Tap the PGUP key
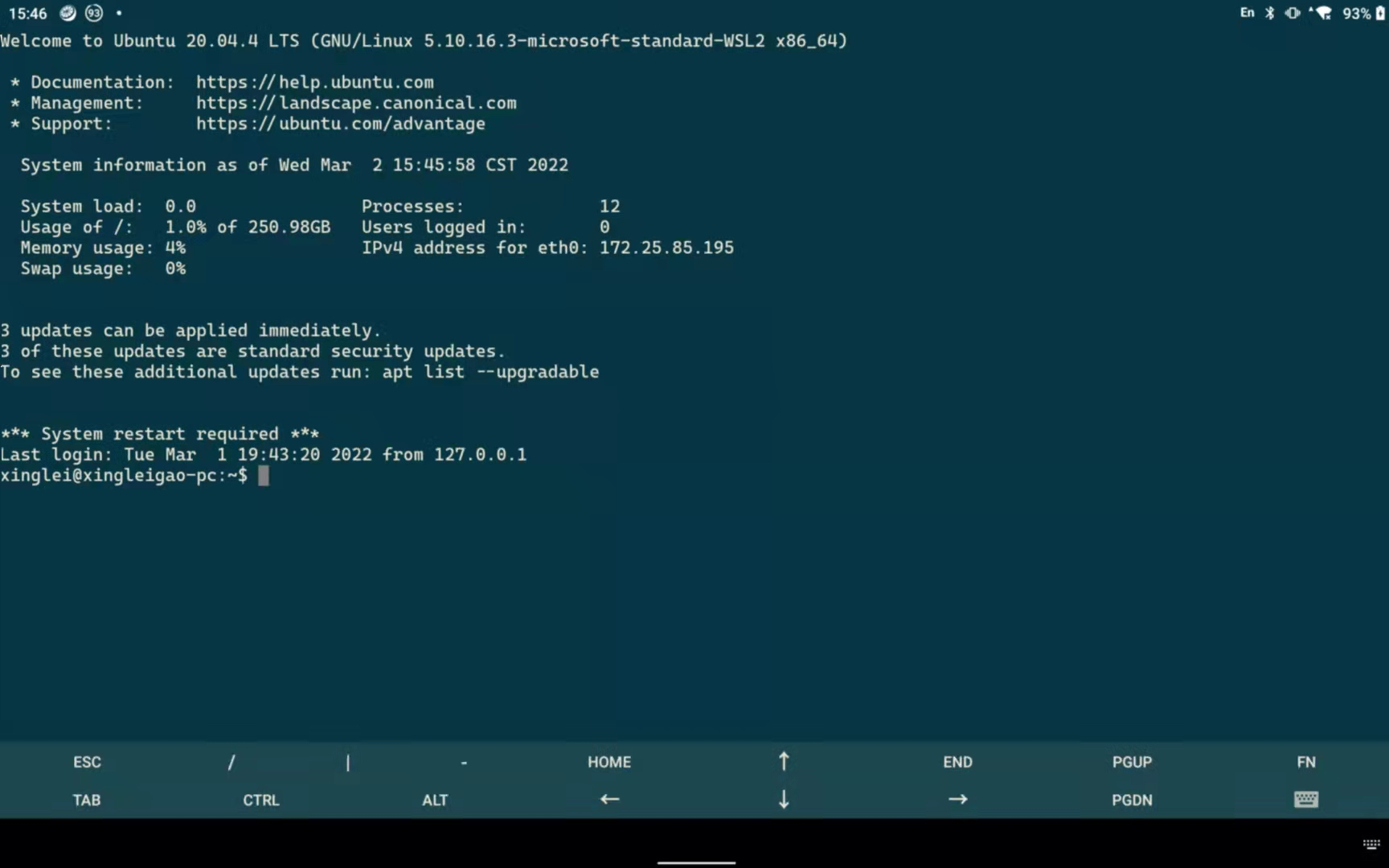 [1132, 762]
